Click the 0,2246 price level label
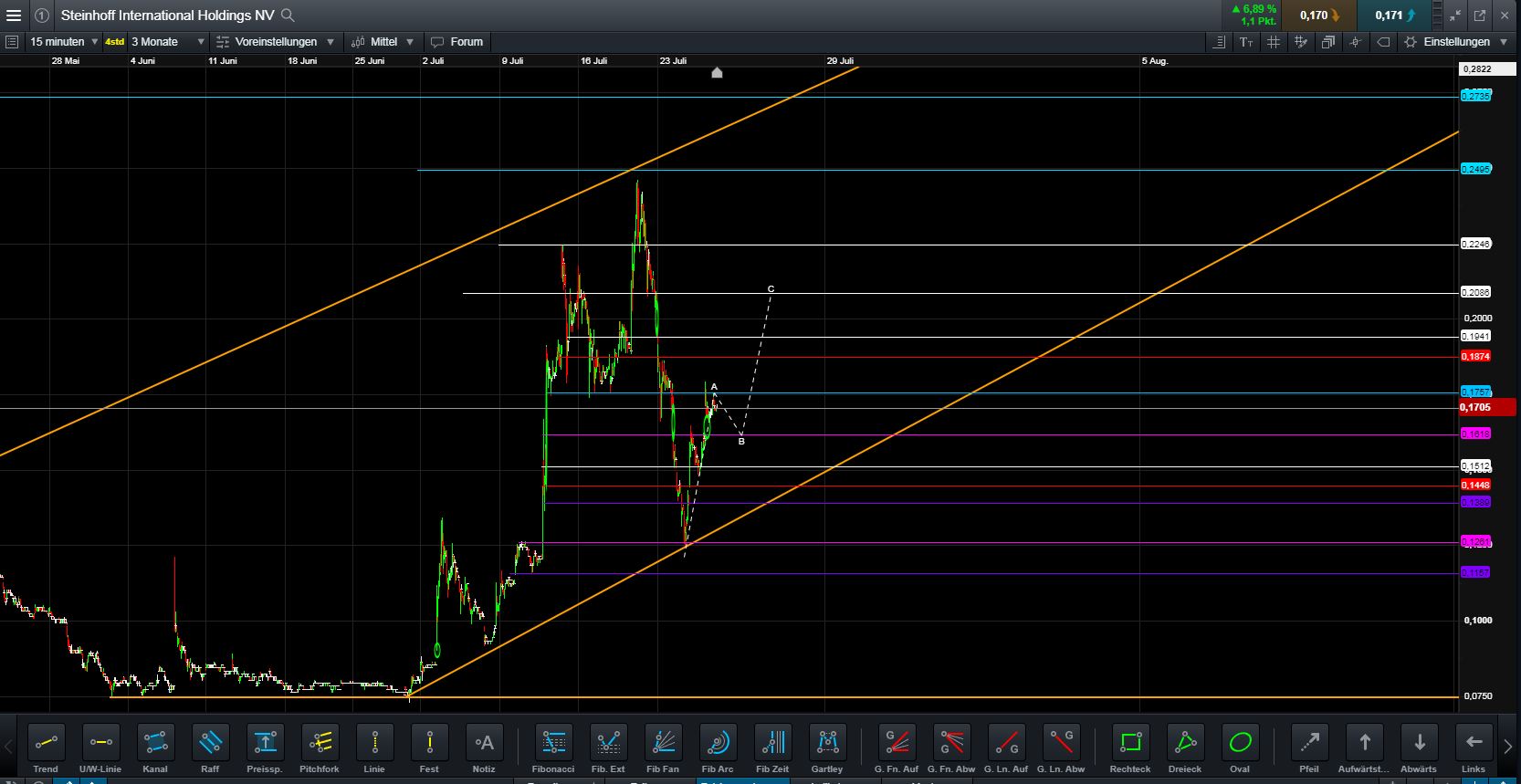The image size is (1521, 784). (x=1475, y=244)
